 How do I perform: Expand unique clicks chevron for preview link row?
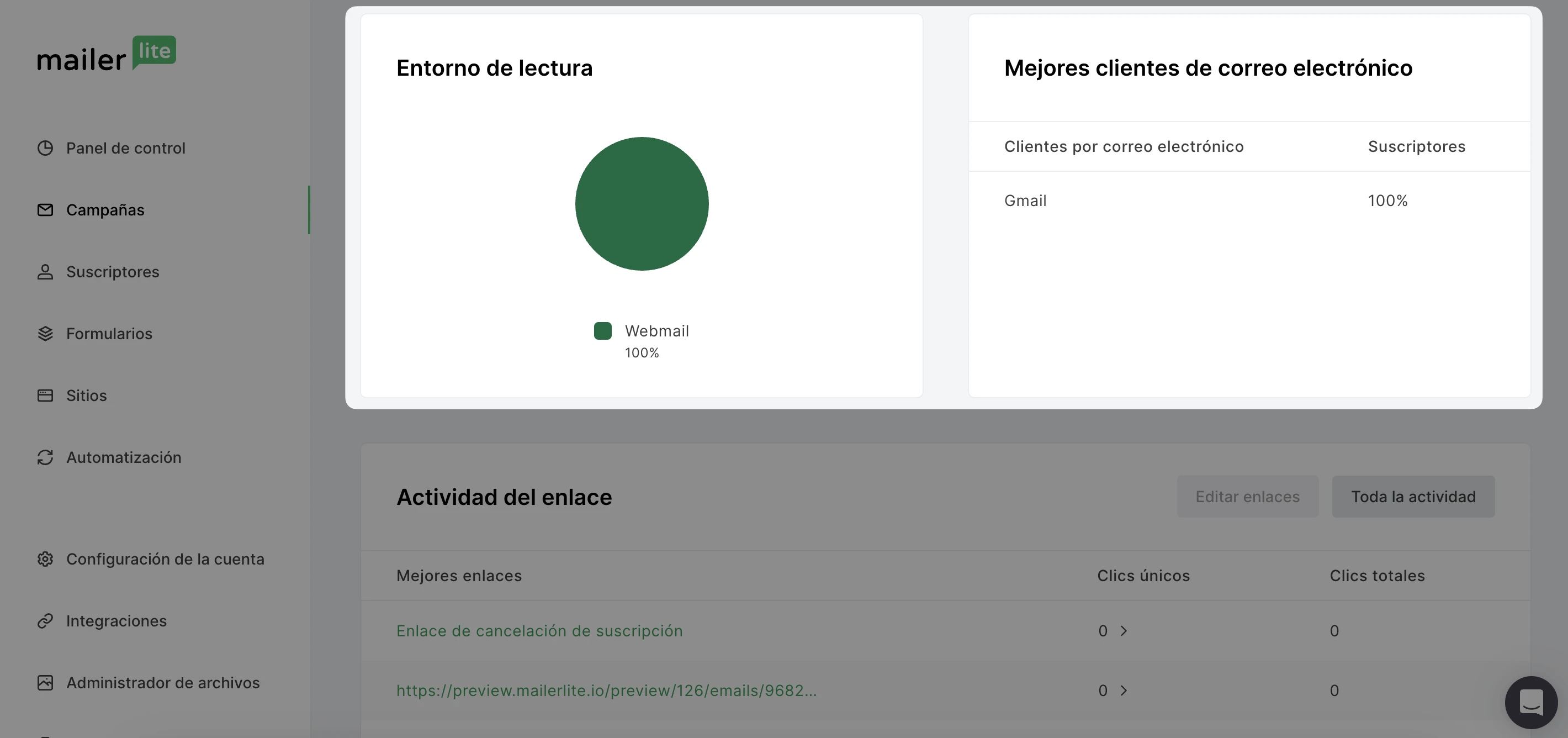coord(1124,690)
